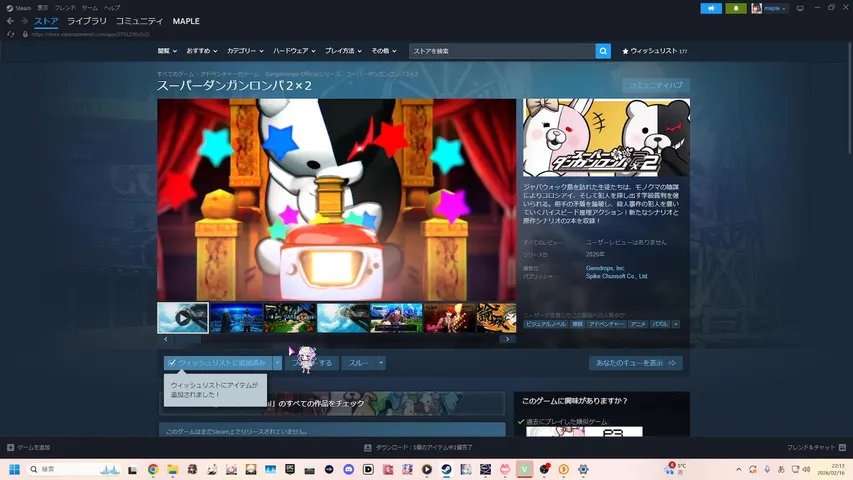Switch to ストア store tab
The height and width of the screenshot is (480, 853).
46,21
